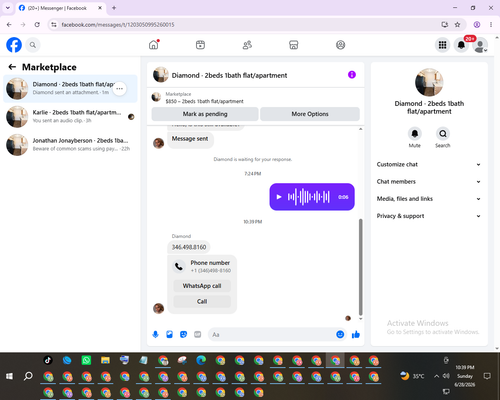
Task: Open the emoji picker smiley icon
Action: coord(340,334)
